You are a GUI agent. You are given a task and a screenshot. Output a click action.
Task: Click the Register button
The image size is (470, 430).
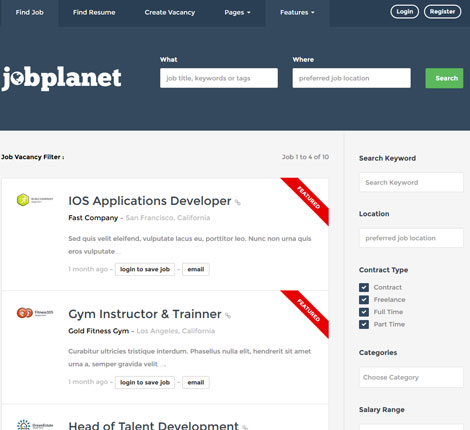coord(443,12)
